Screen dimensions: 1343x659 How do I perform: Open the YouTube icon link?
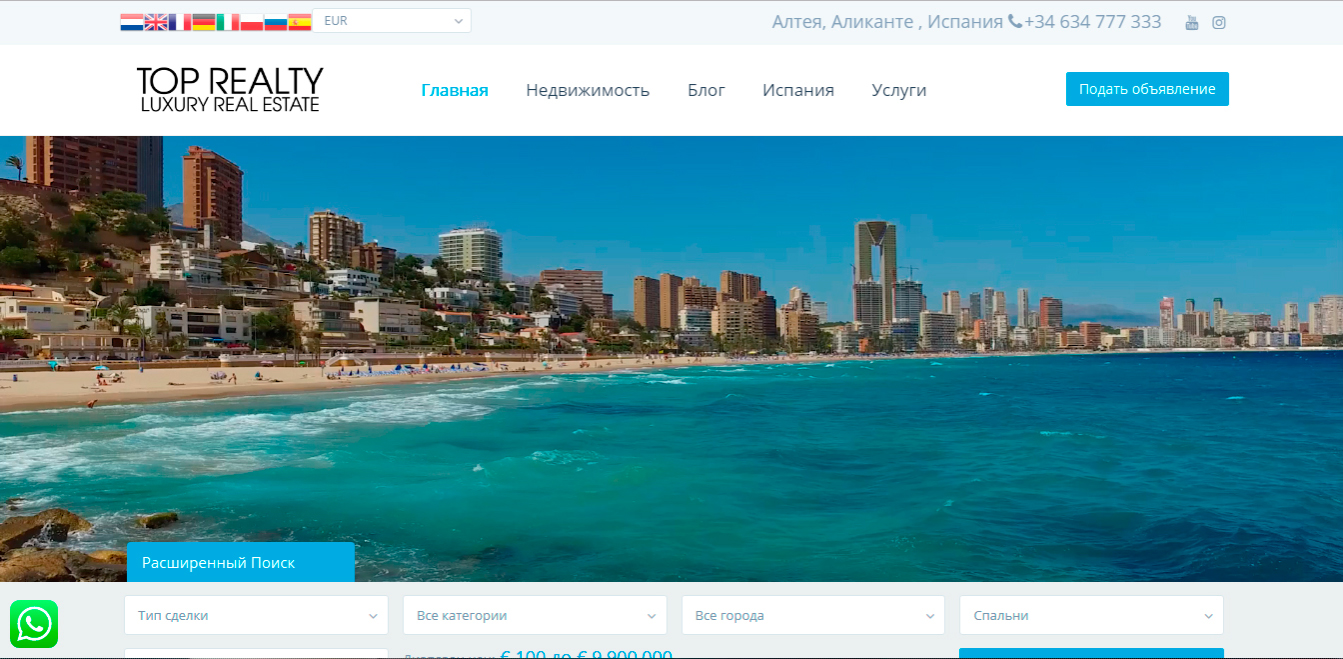click(1191, 23)
